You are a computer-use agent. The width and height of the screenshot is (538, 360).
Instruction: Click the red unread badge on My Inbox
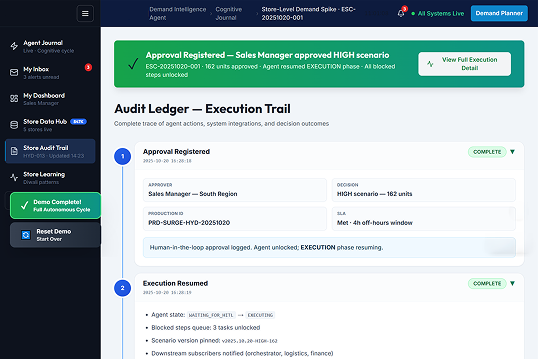(88, 67)
